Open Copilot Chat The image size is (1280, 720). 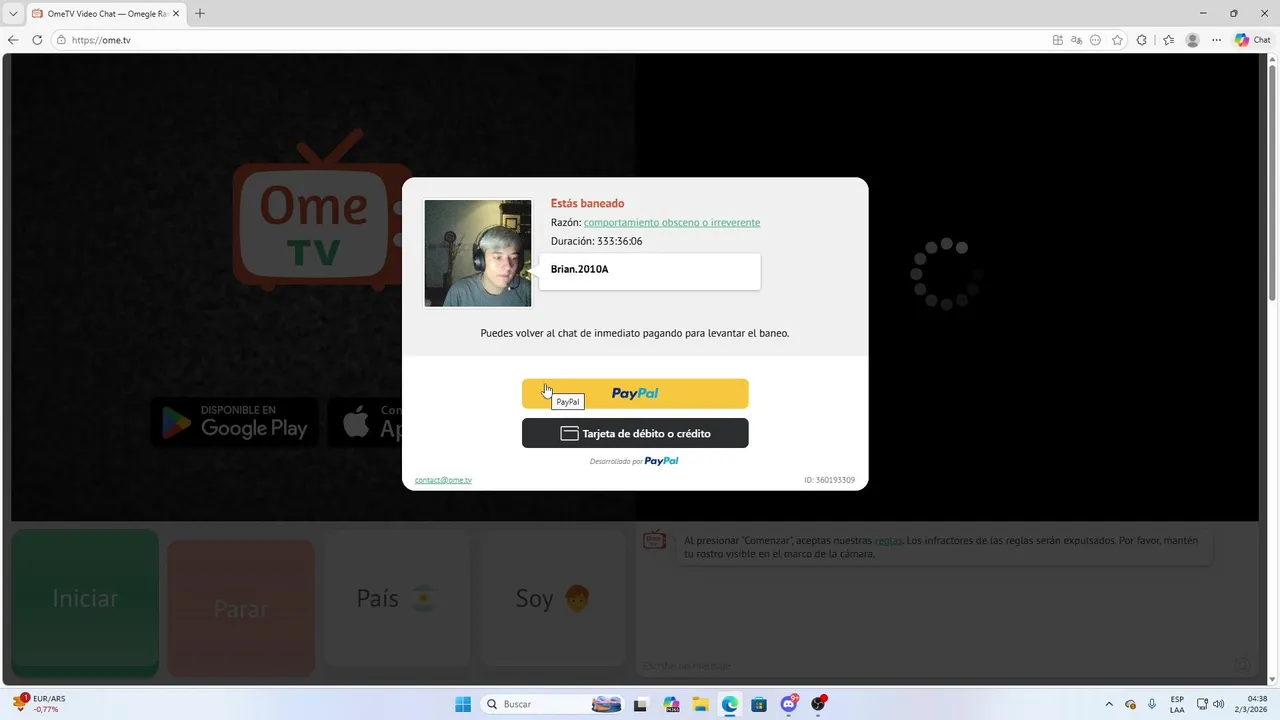coord(1253,40)
